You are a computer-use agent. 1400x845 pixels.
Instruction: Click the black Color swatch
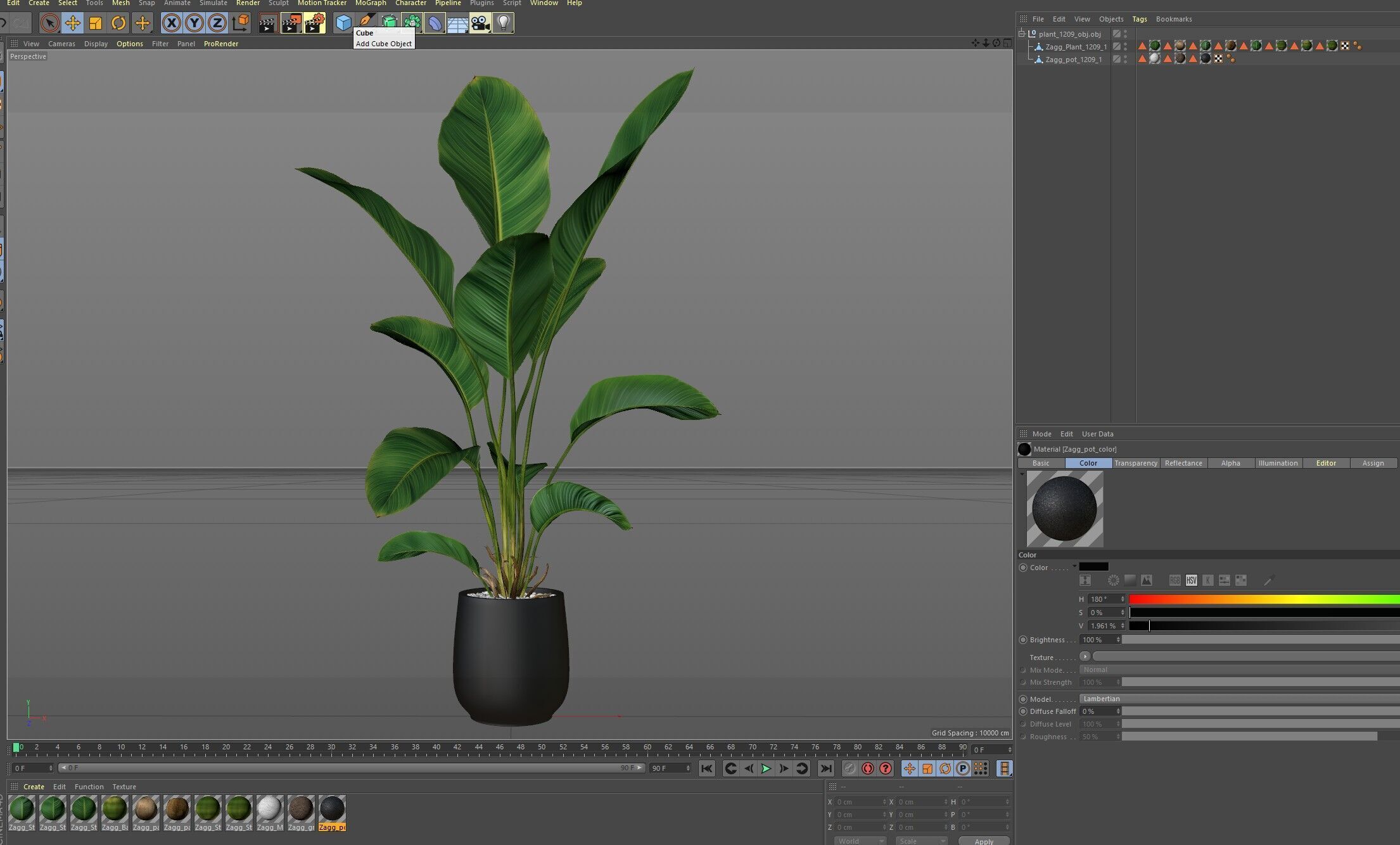click(x=1094, y=567)
